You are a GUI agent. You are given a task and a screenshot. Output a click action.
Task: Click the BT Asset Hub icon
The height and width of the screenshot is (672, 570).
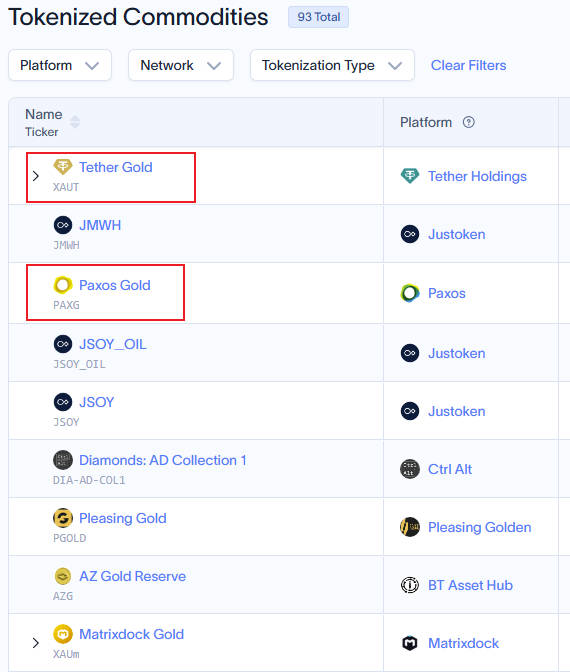pos(410,585)
